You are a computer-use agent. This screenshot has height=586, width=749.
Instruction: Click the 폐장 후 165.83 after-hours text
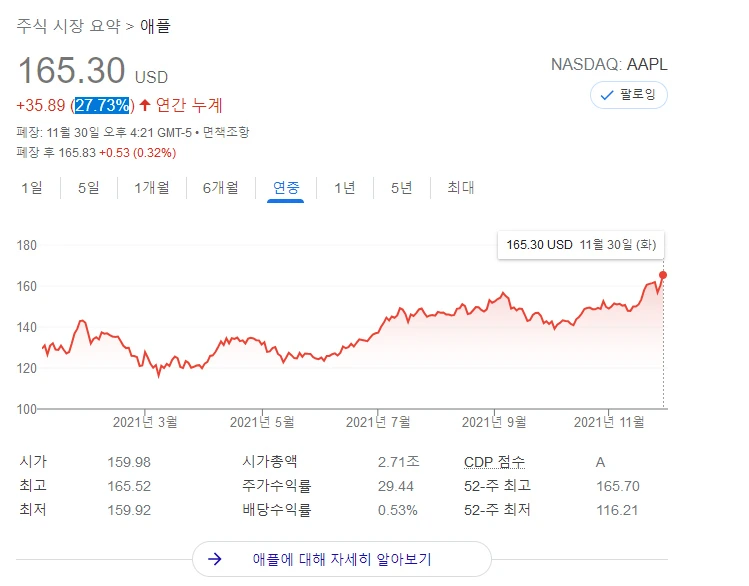click(x=56, y=153)
